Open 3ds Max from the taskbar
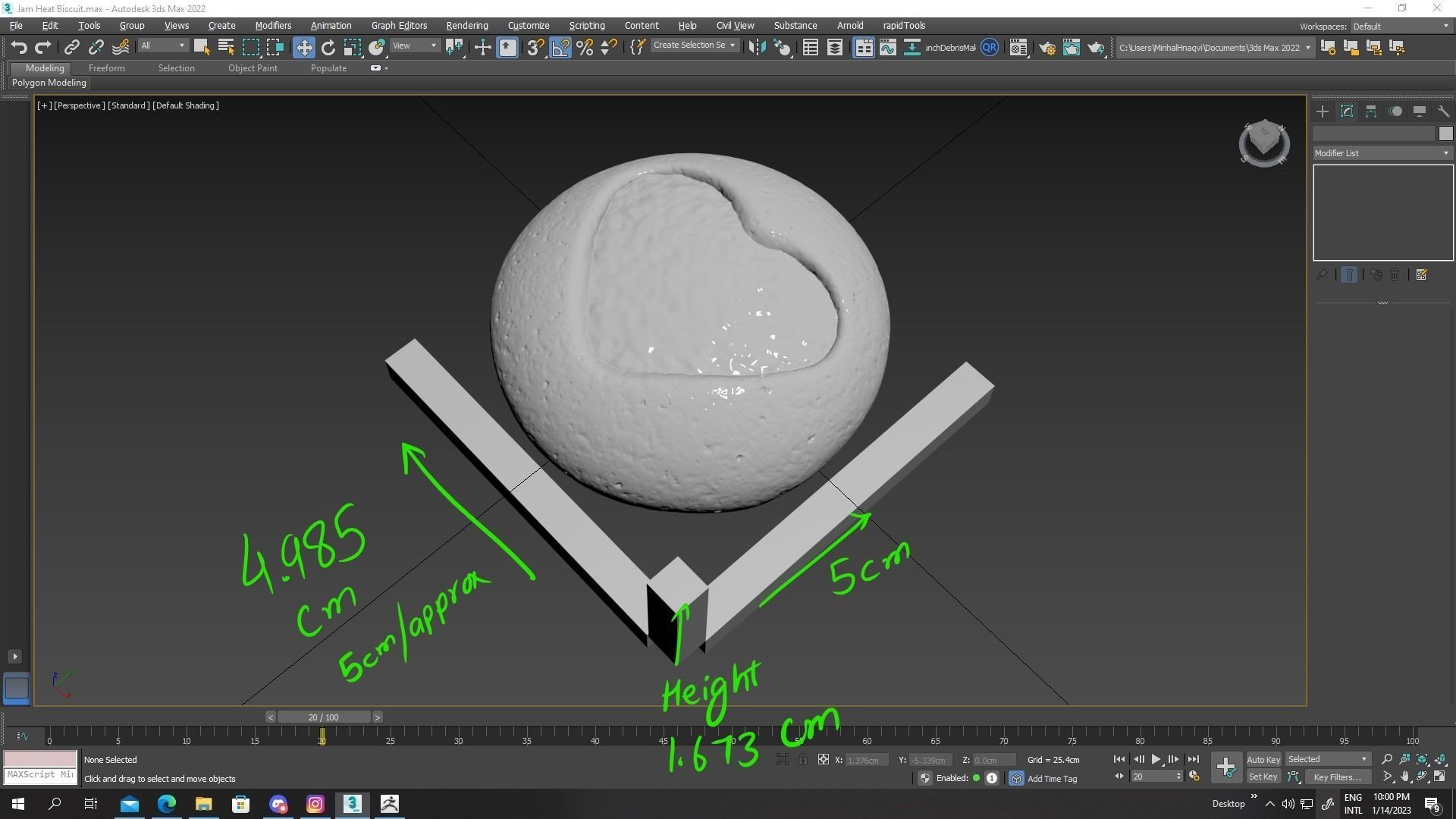Screen dimensions: 1456x819 pos(353,804)
